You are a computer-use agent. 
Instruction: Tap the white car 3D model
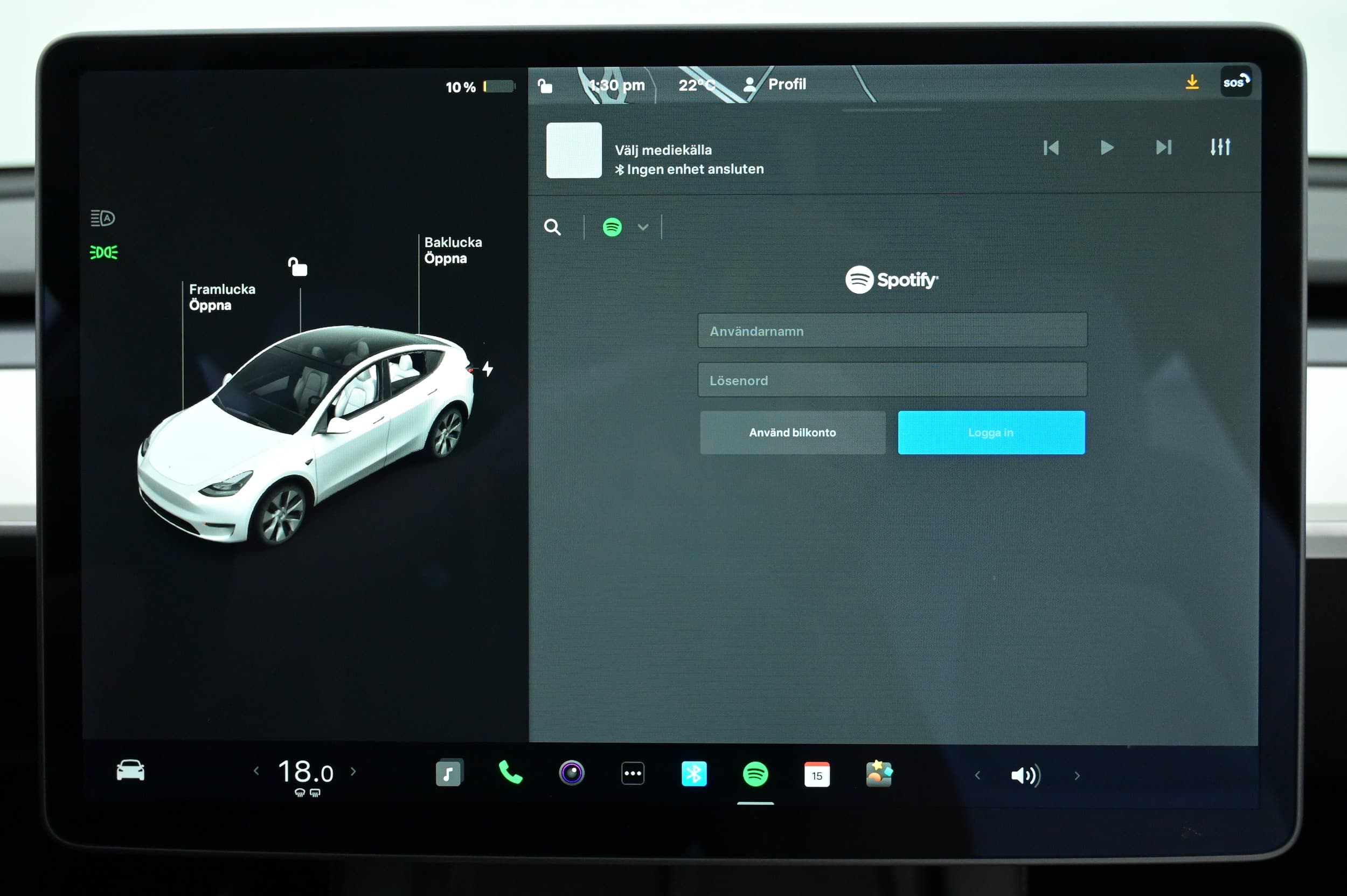(305, 434)
